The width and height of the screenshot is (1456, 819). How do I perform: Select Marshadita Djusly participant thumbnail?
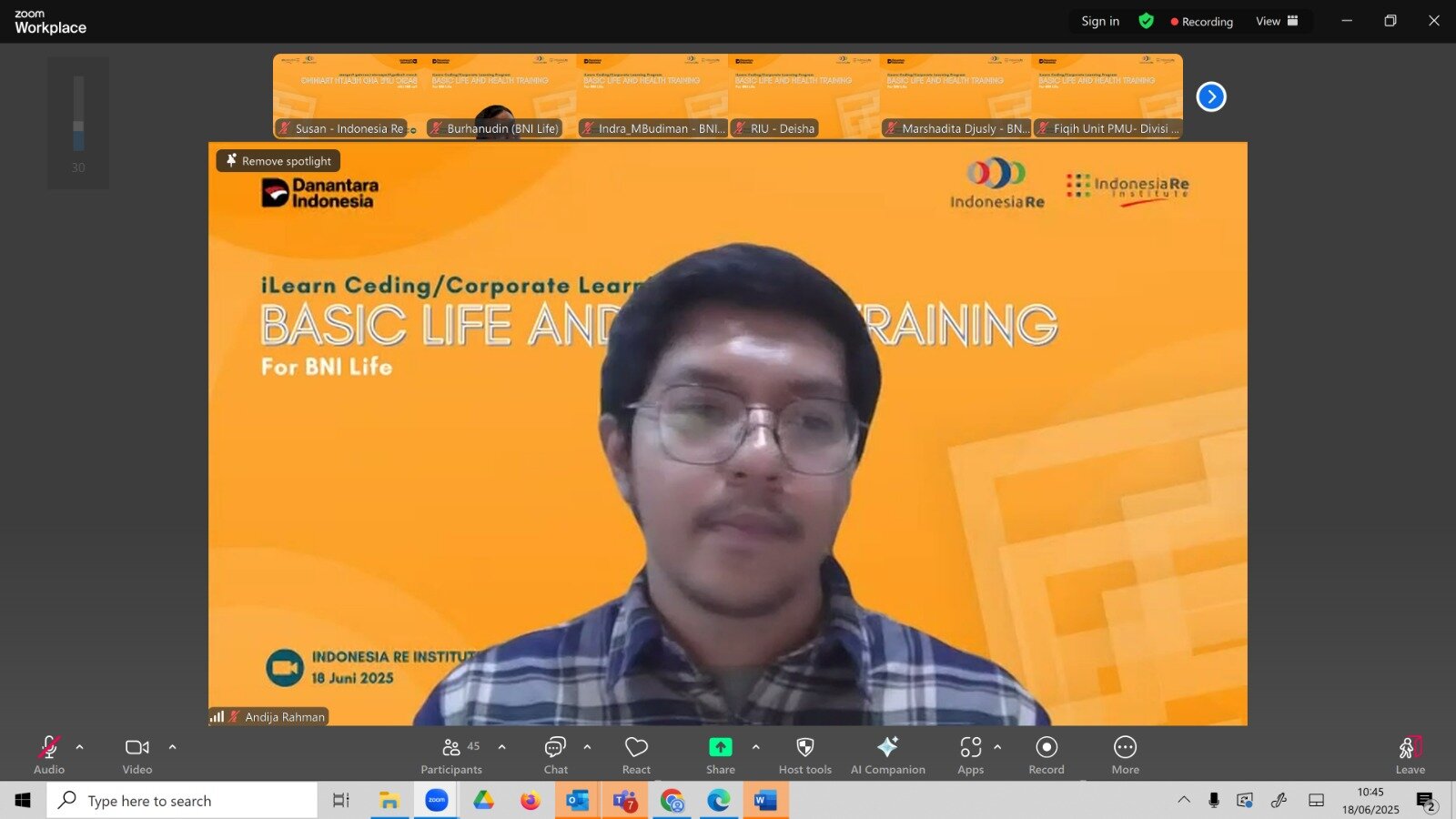click(x=955, y=96)
